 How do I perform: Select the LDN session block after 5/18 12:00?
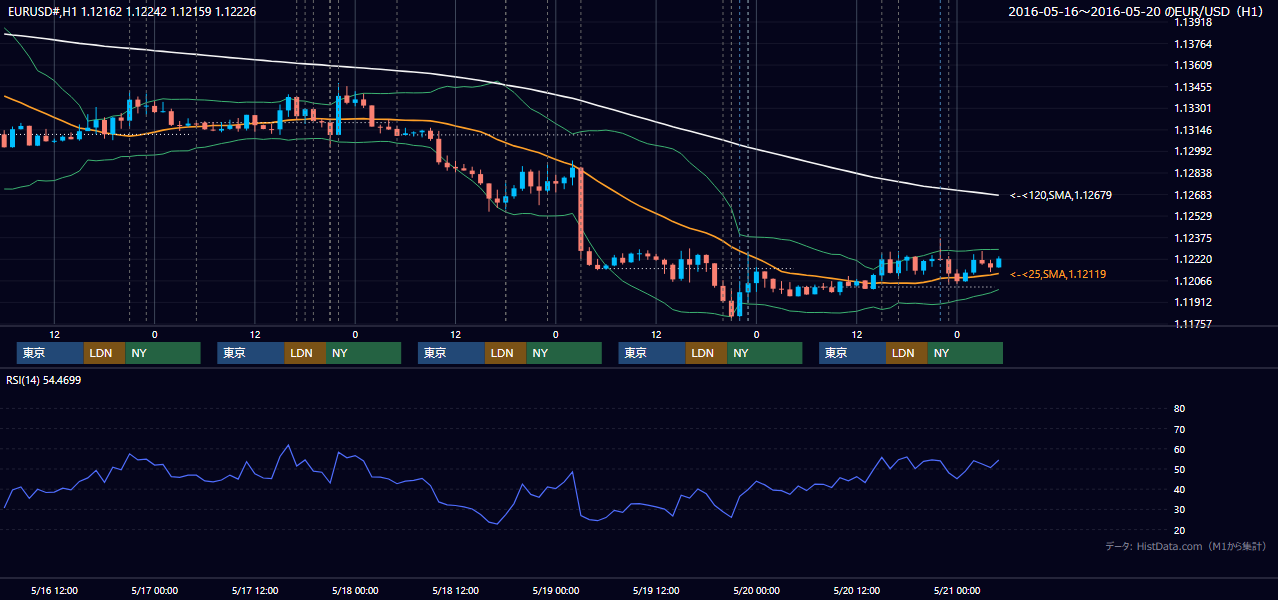(x=506, y=353)
